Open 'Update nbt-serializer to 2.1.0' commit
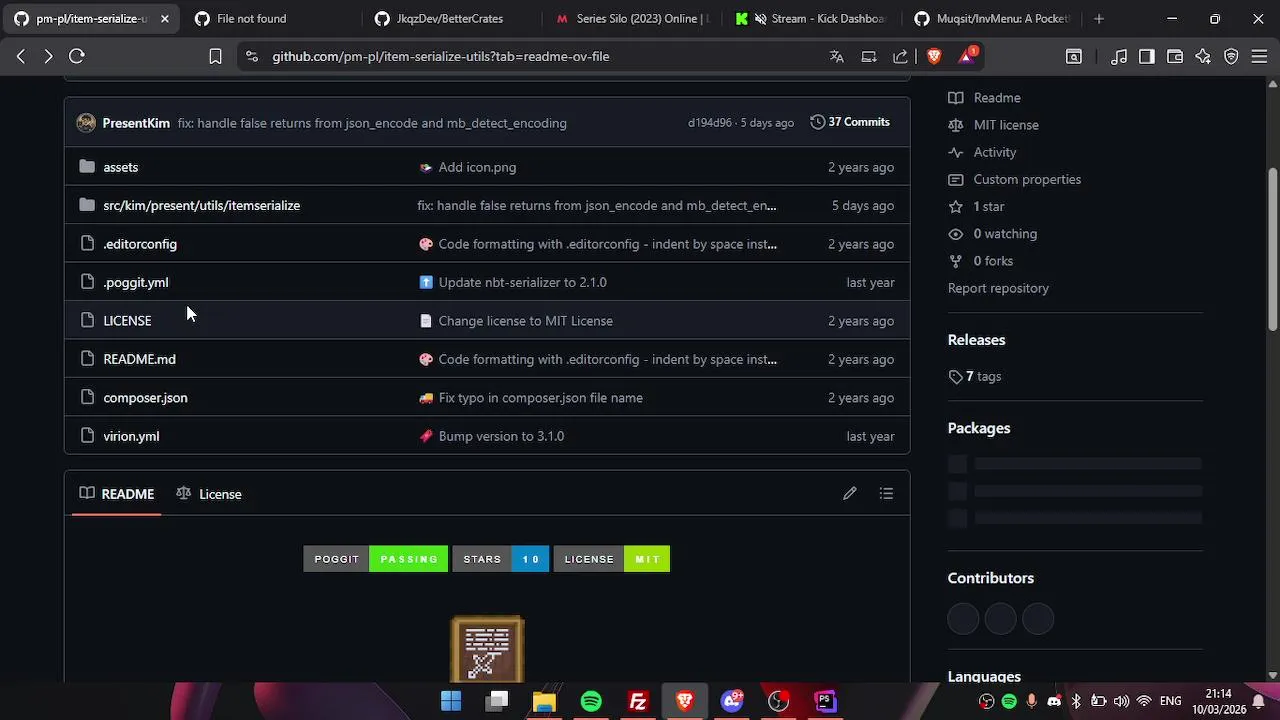Viewport: 1280px width, 720px height. pyautogui.click(x=522, y=282)
